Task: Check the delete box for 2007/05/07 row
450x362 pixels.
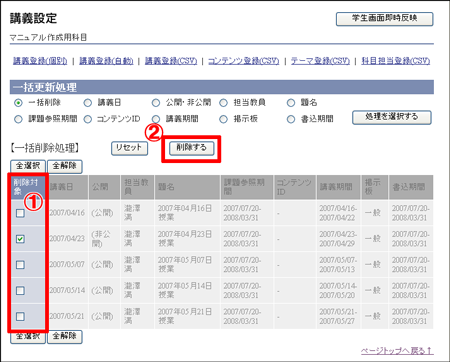Action: point(20,265)
